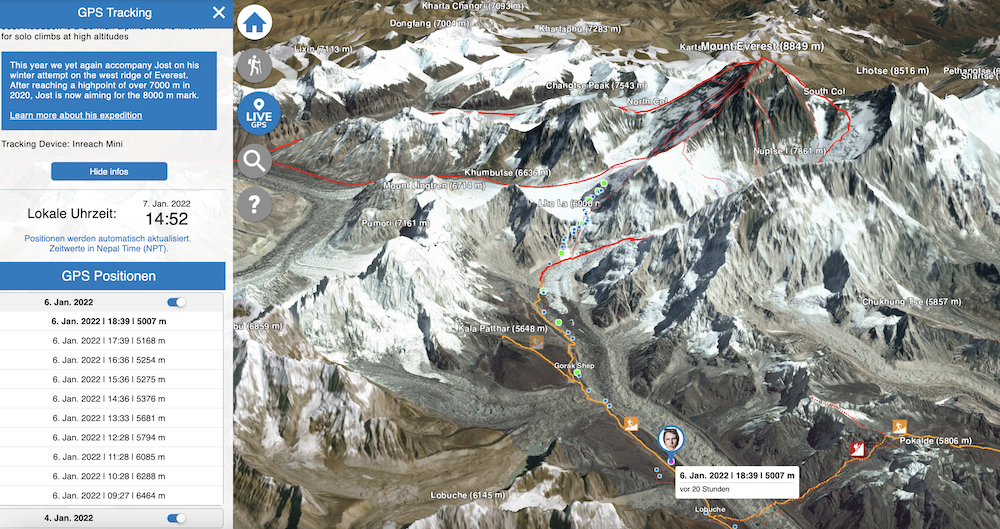The width and height of the screenshot is (1000, 529).
Task: Open the help question mark icon
Action: tap(254, 204)
